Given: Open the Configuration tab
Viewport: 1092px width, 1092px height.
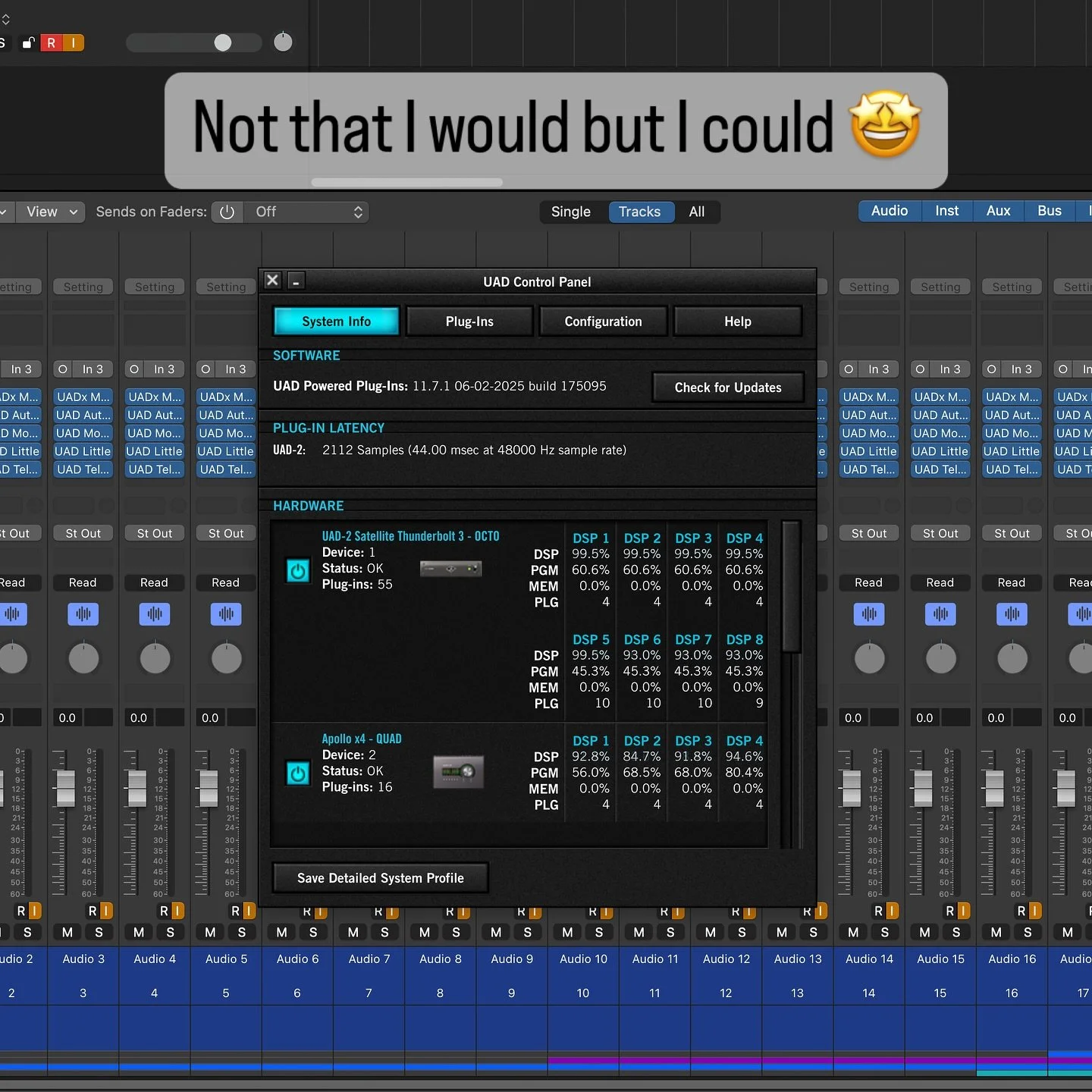Looking at the screenshot, I should coord(603,322).
